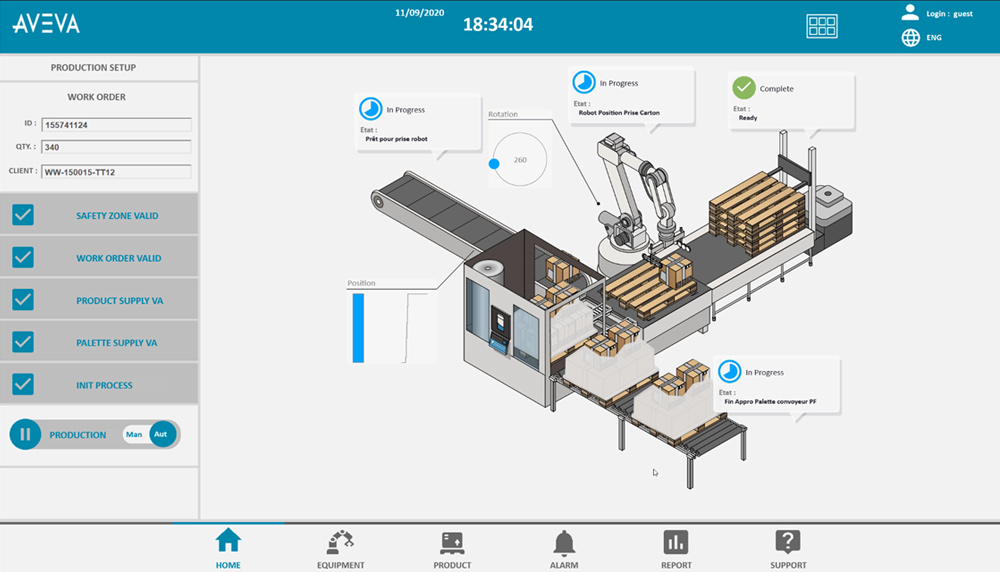
Task: Toggle the Init Process checkbox
Action: coord(23,385)
